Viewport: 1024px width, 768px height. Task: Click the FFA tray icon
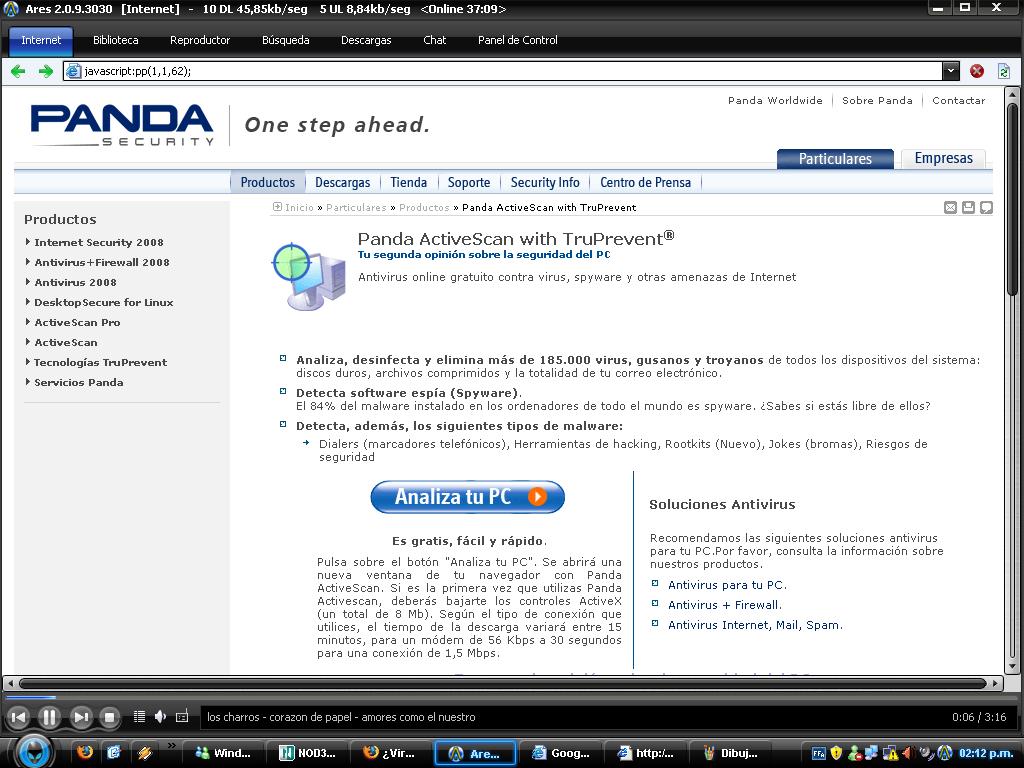point(818,753)
